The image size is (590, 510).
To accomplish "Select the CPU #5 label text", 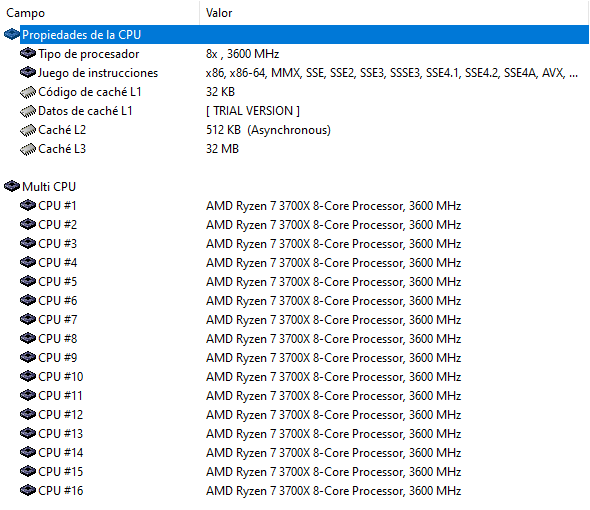I will click(x=57, y=282).
